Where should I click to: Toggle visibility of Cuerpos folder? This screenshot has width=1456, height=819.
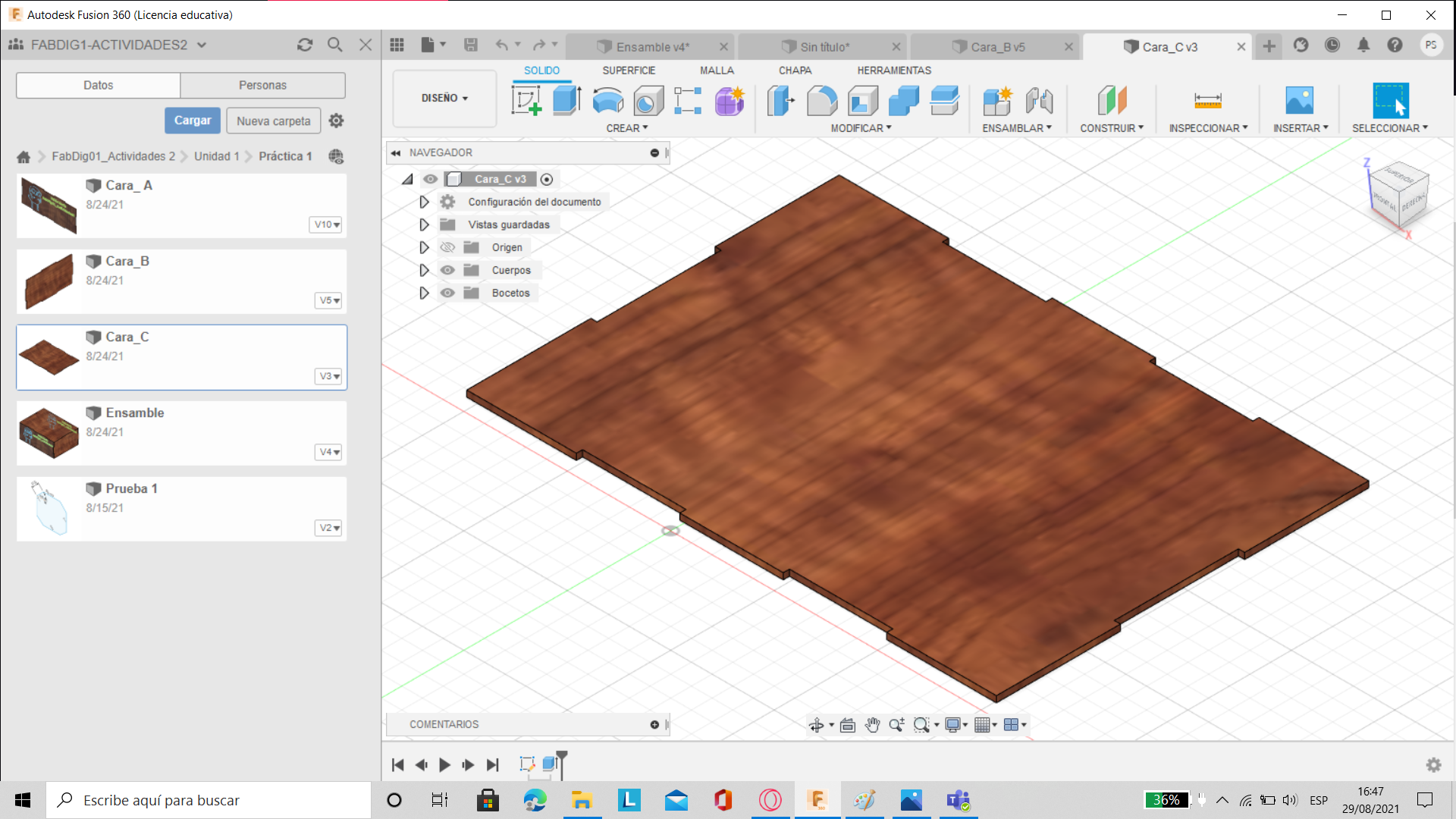click(447, 270)
